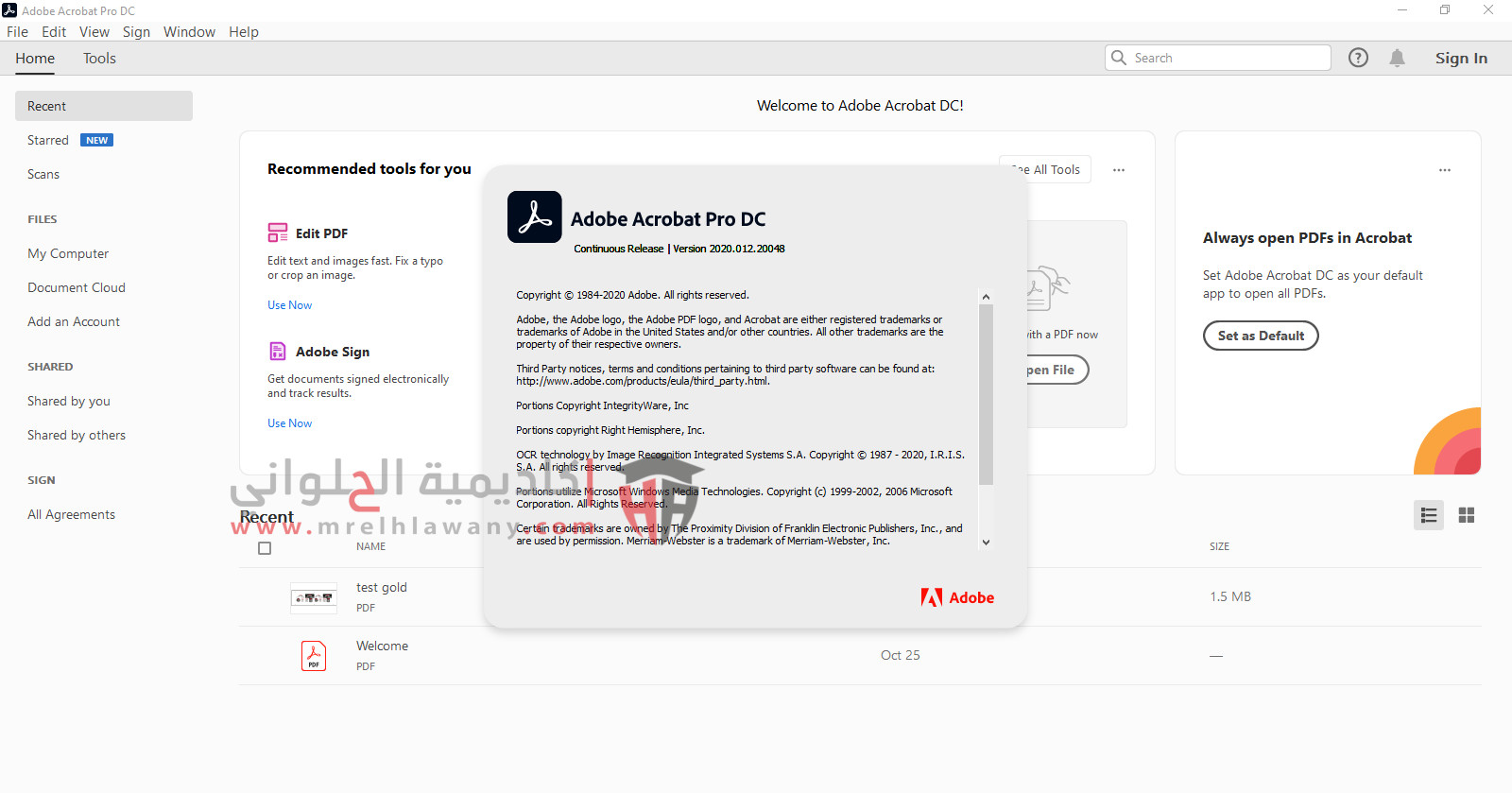Open the test gold file thumbnail
Viewport: 1512px width, 793px height.
click(314, 597)
